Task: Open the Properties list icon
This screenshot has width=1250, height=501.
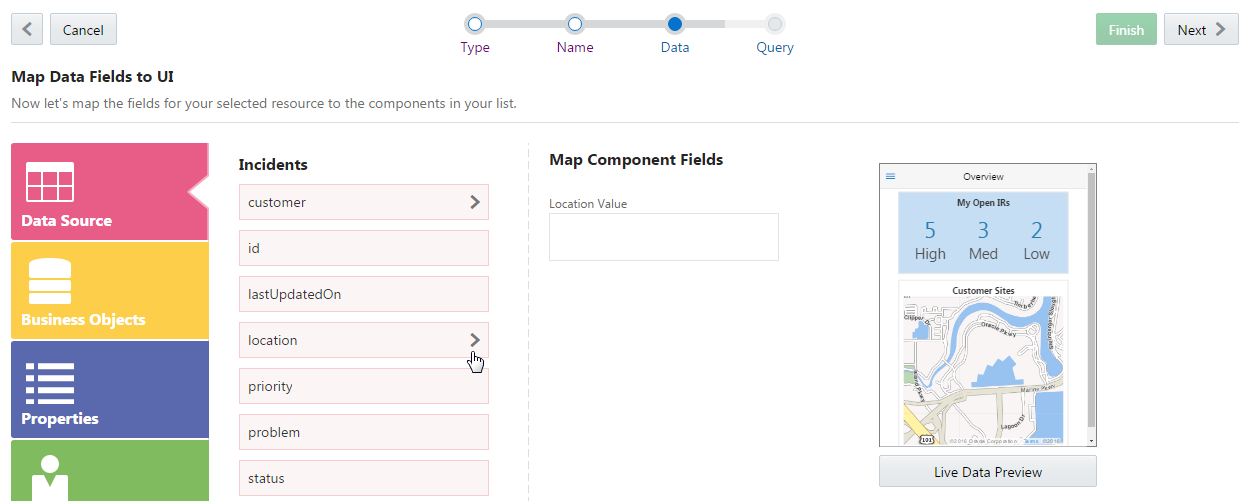Action: point(50,381)
